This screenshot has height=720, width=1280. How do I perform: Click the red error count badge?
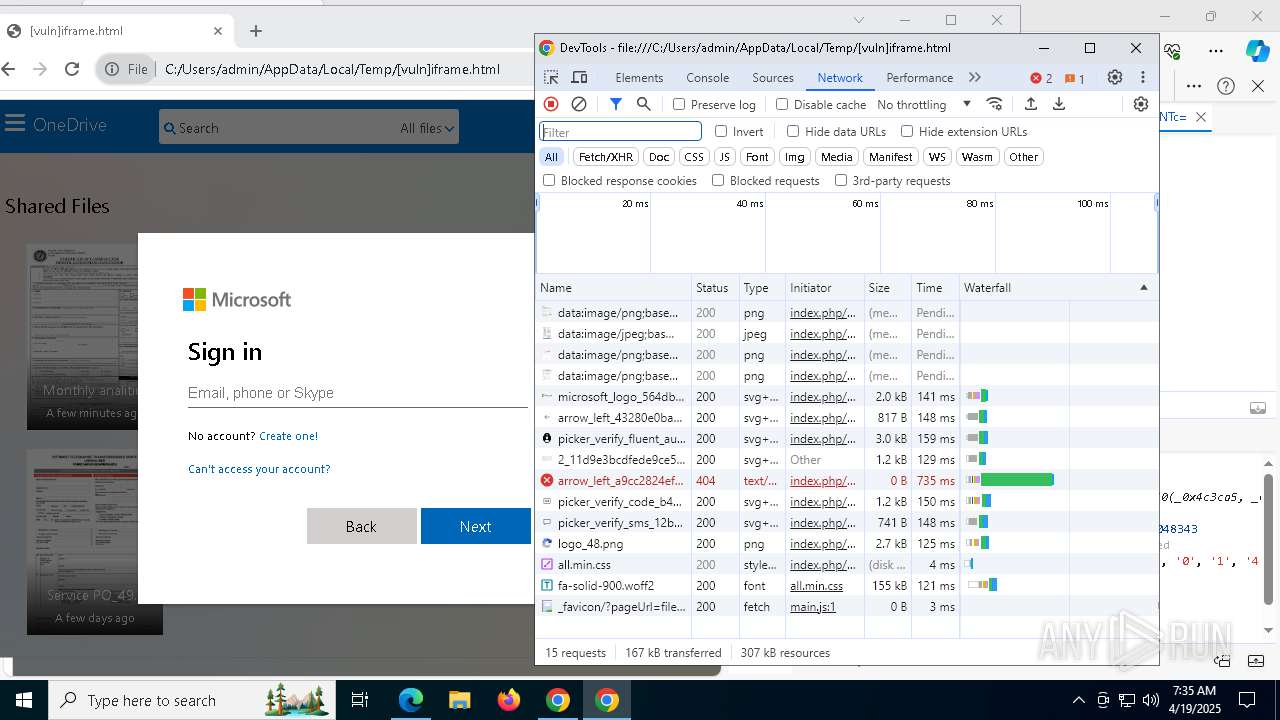tap(1041, 78)
